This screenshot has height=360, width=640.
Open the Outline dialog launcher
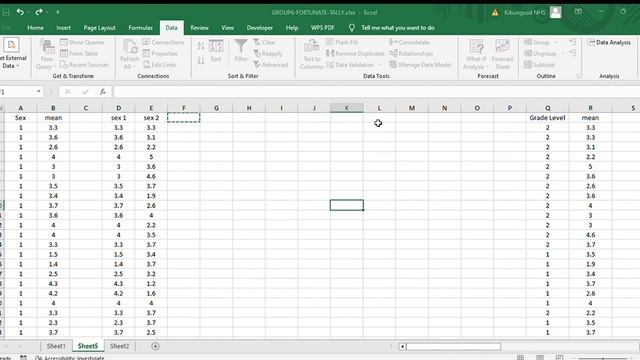tap(578, 76)
